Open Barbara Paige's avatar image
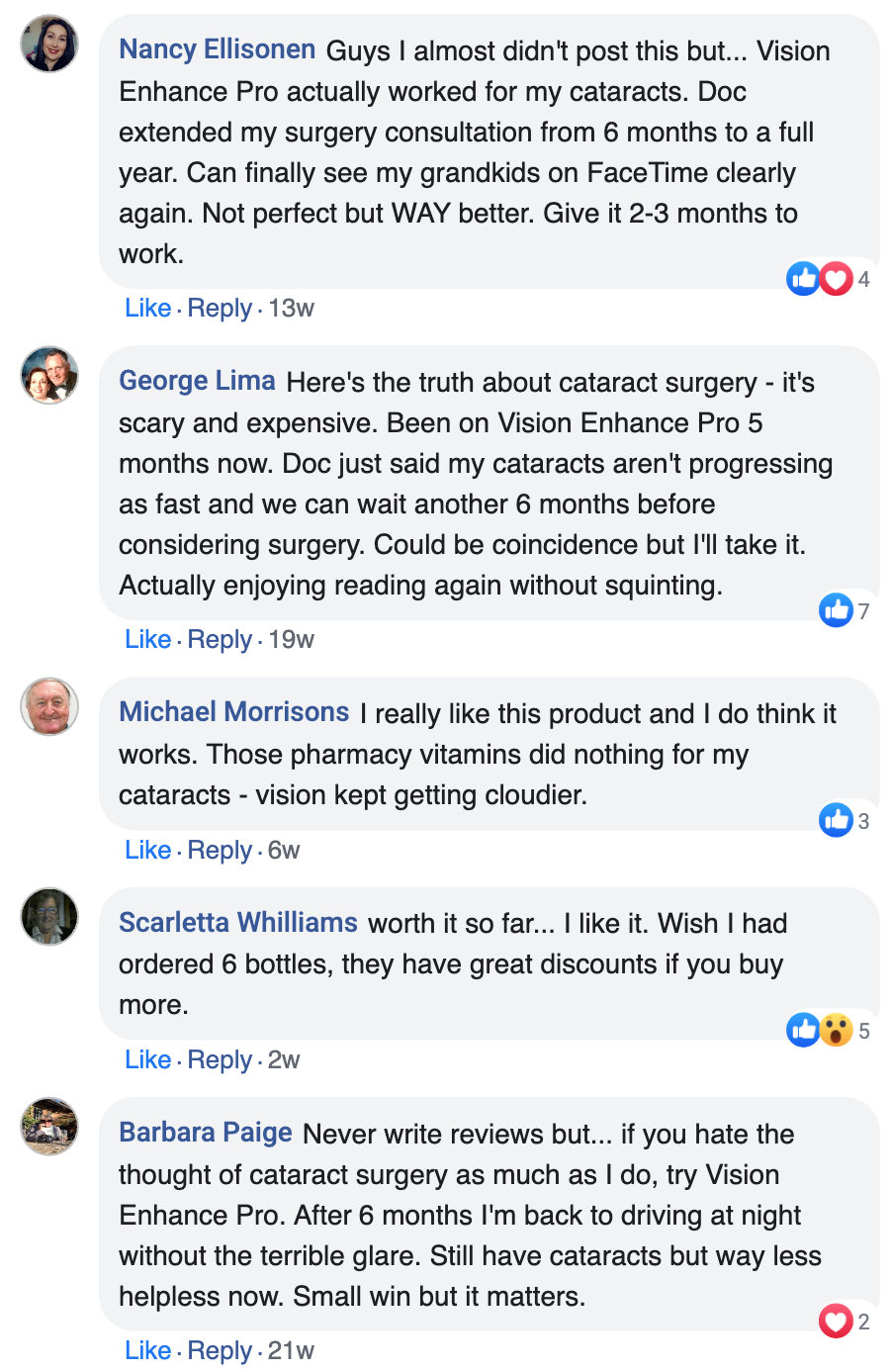Screen dimensions: 891x1372 point(49,1126)
